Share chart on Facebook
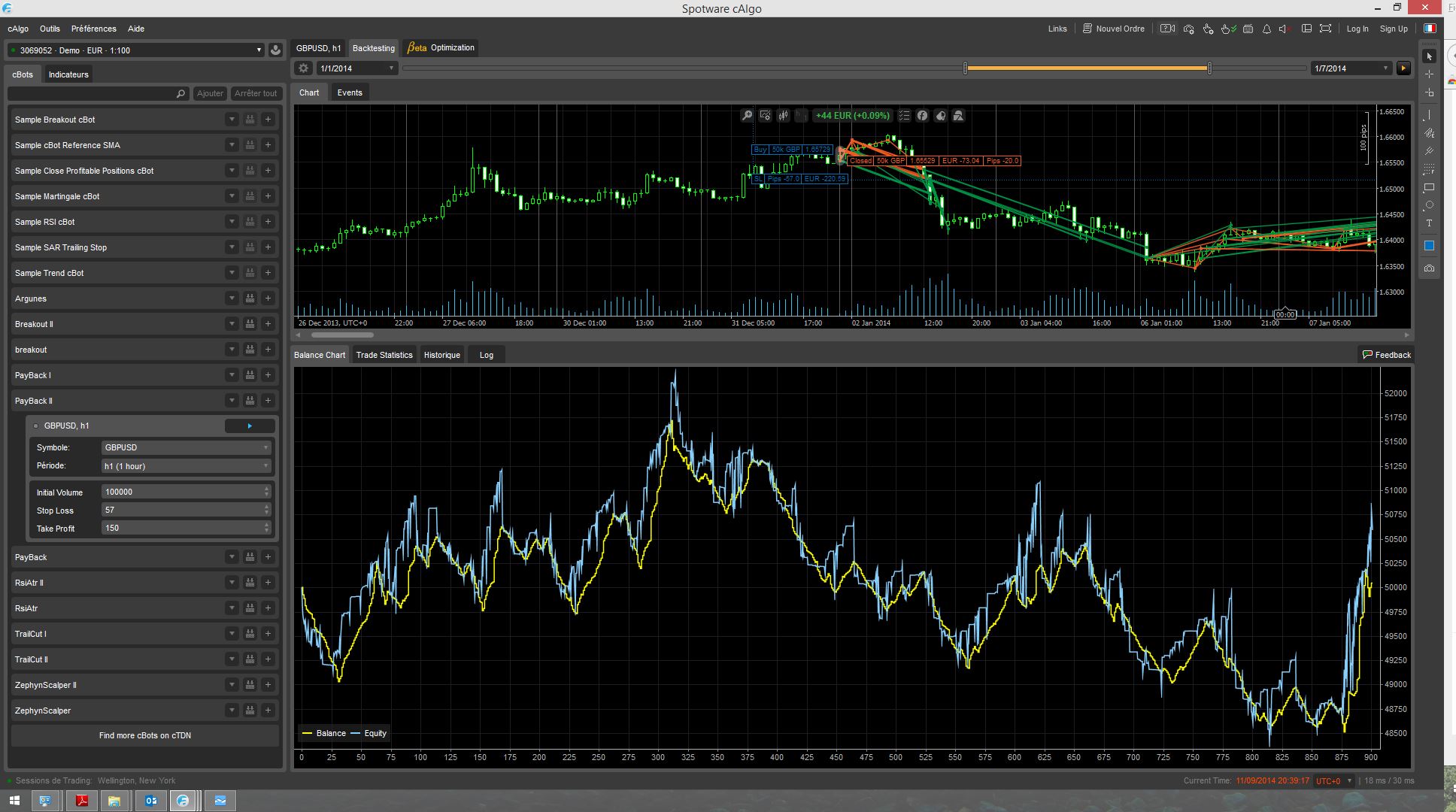 point(922,116)
